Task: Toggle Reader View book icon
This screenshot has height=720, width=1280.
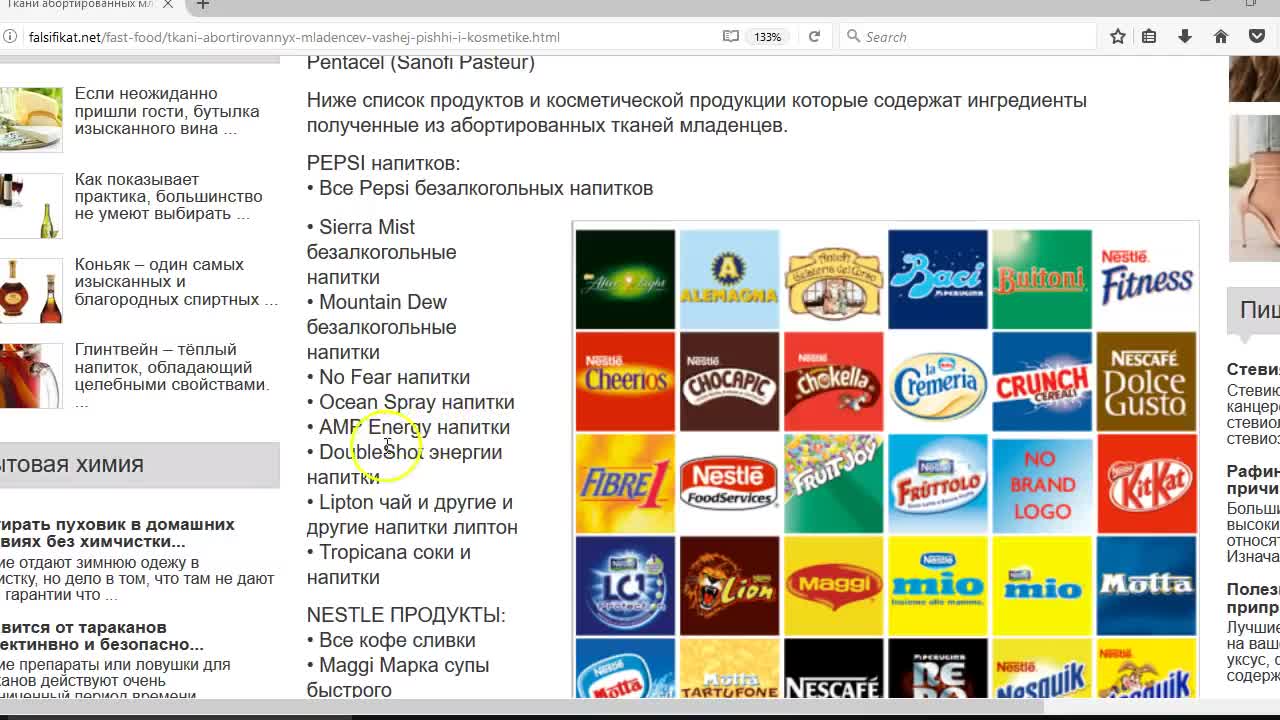Action: click(731, 37)
